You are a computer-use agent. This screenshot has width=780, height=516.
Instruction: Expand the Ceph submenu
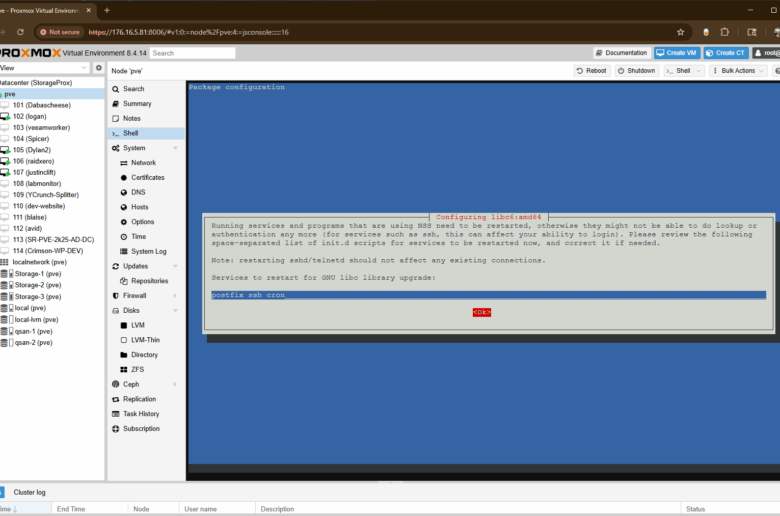[175, 384]
